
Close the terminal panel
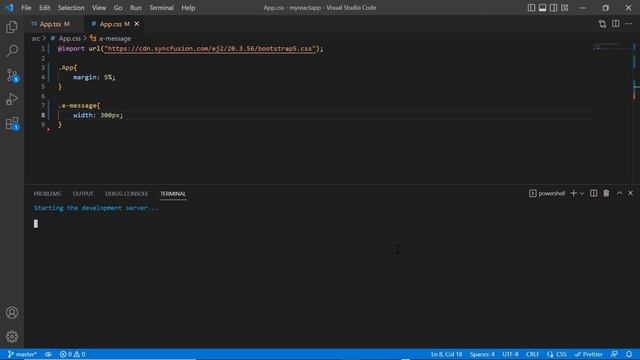tap(630, 193)
